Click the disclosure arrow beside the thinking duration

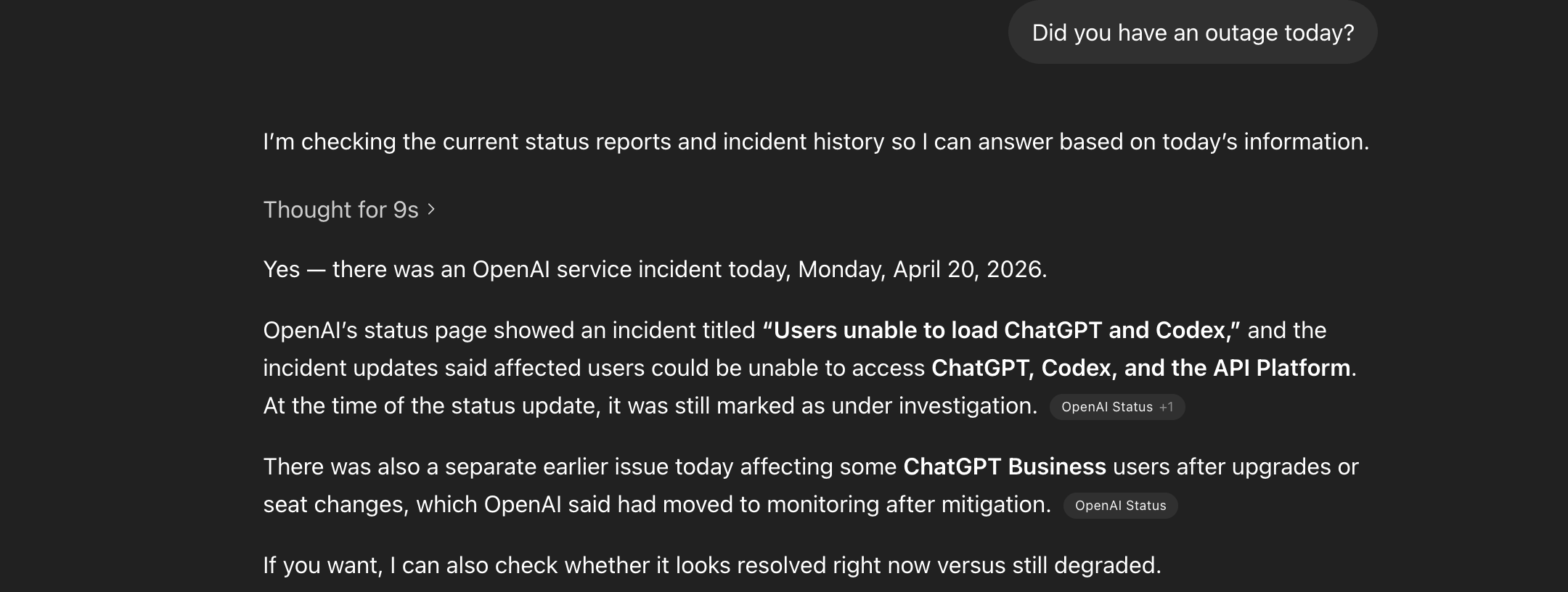tap(431, 210)
